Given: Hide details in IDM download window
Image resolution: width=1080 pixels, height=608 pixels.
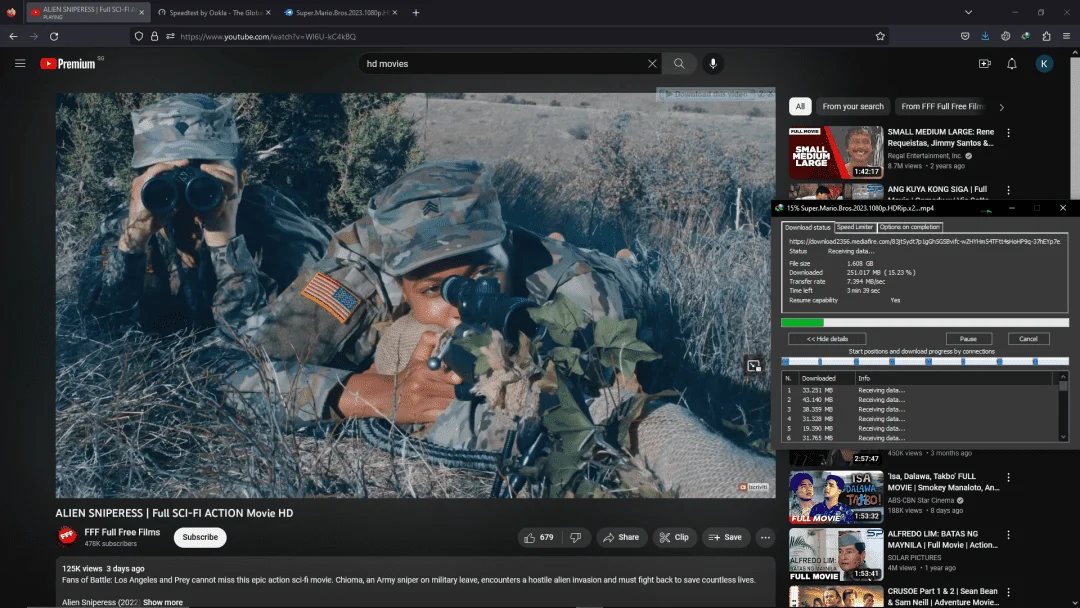Looking at the screenshot, I should click(x=827, y=339).
